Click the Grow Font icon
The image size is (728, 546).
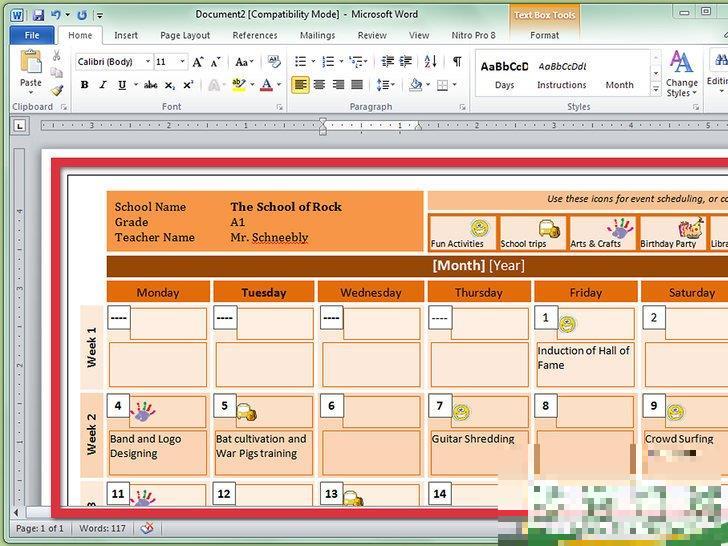(x=198, y=62)
